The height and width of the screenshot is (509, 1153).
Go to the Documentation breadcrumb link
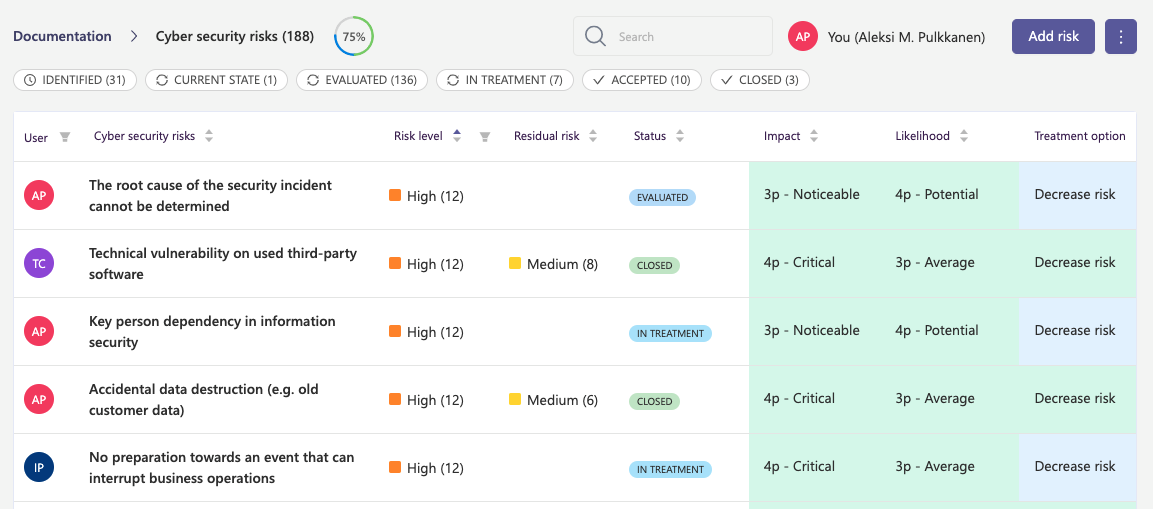(63, 36)
